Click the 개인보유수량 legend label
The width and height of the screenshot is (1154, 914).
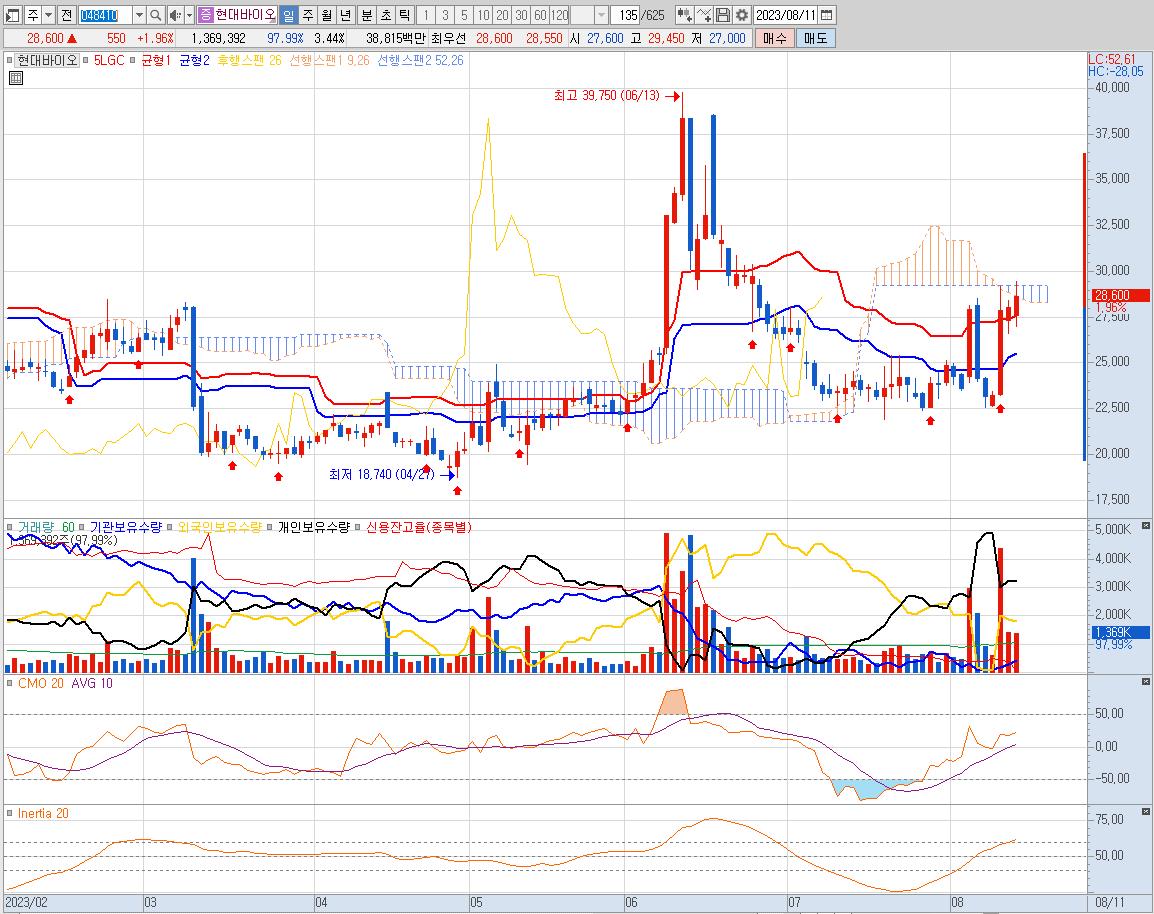(314, 527)
